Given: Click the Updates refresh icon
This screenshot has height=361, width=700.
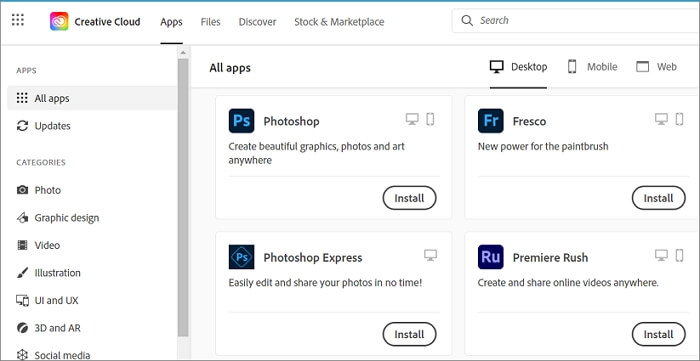Looking at the screenshot, I should pyautogui.click(x=22, y=126).
